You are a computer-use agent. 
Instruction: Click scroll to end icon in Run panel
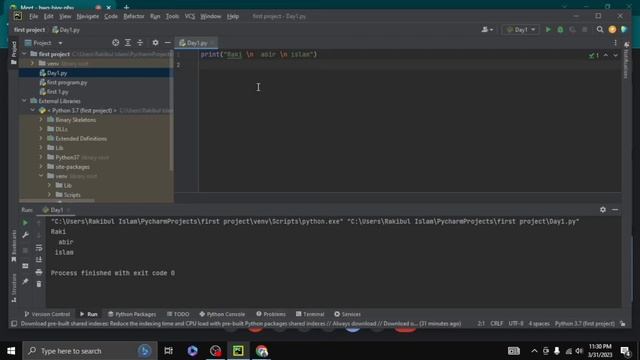(39, 260)
